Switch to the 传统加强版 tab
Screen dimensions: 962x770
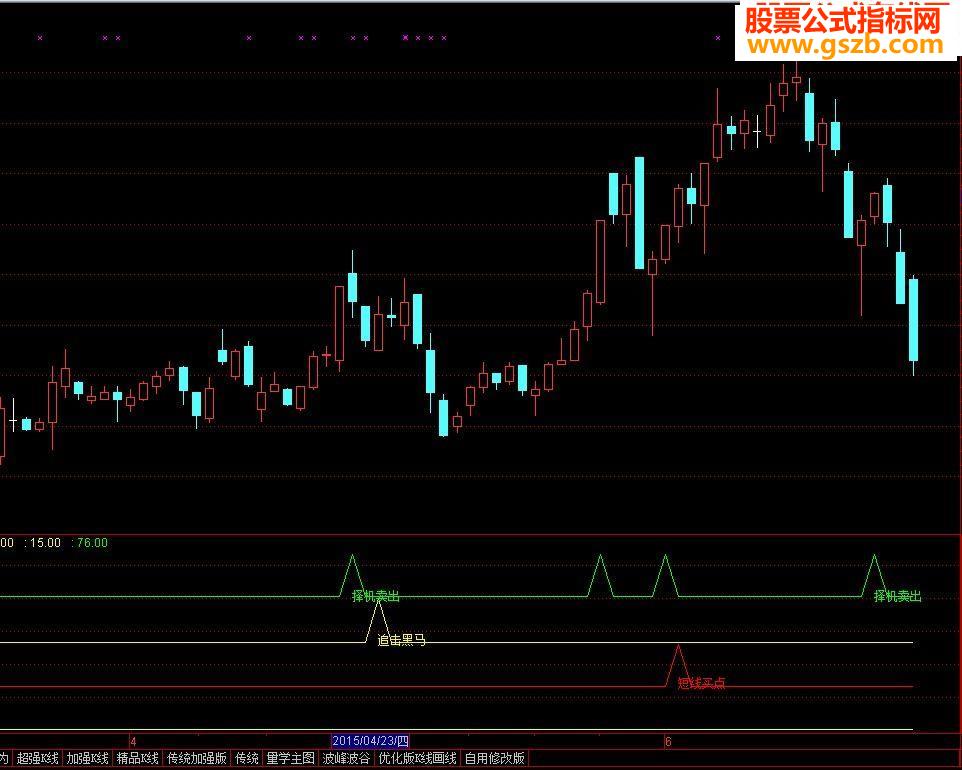pos(197,758)
